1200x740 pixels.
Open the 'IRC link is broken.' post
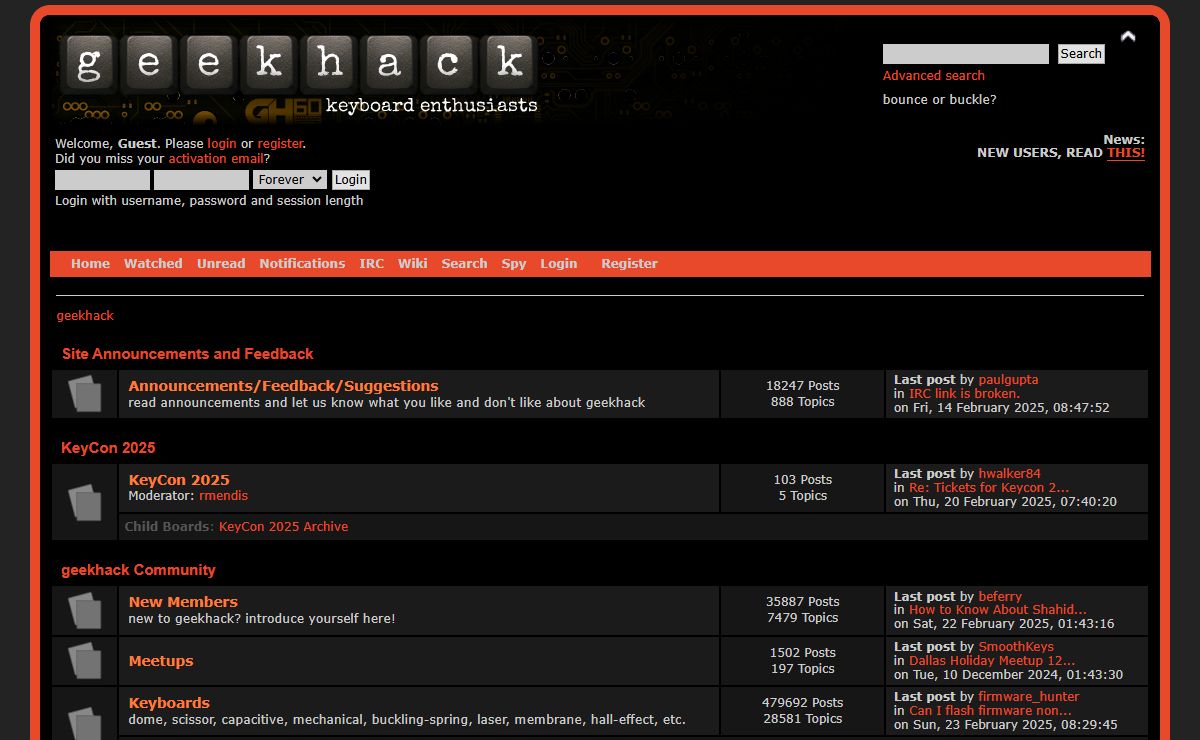(964, 394)
